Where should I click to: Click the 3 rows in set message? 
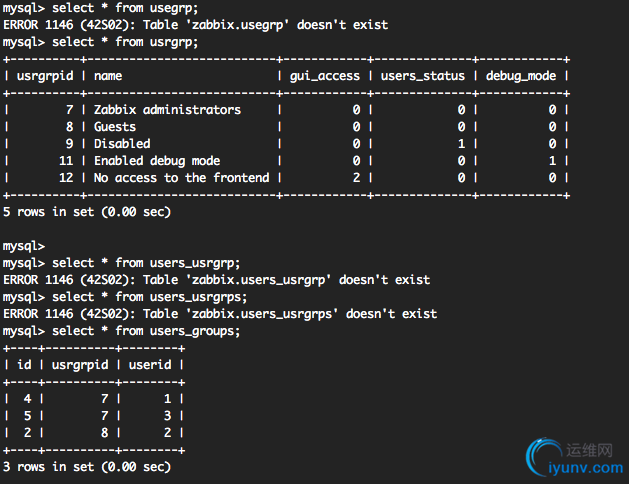pos(87,467)
